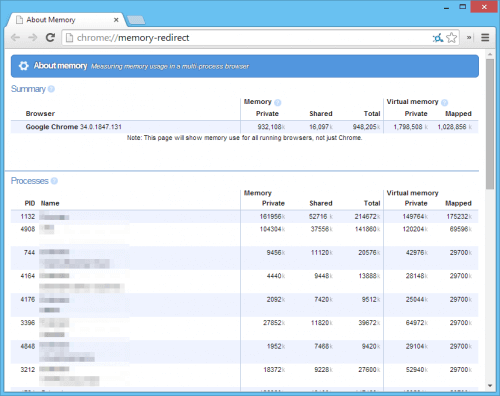
Task: Open a new tab
Action: tap(136, 20)
